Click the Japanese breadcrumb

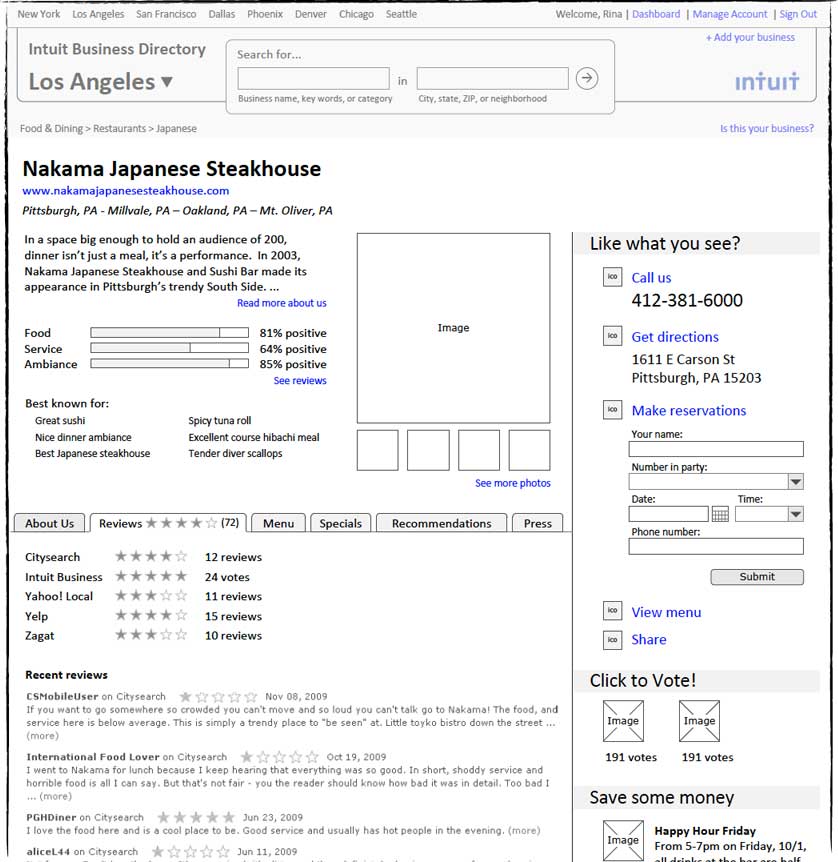[x=176, y=129]
